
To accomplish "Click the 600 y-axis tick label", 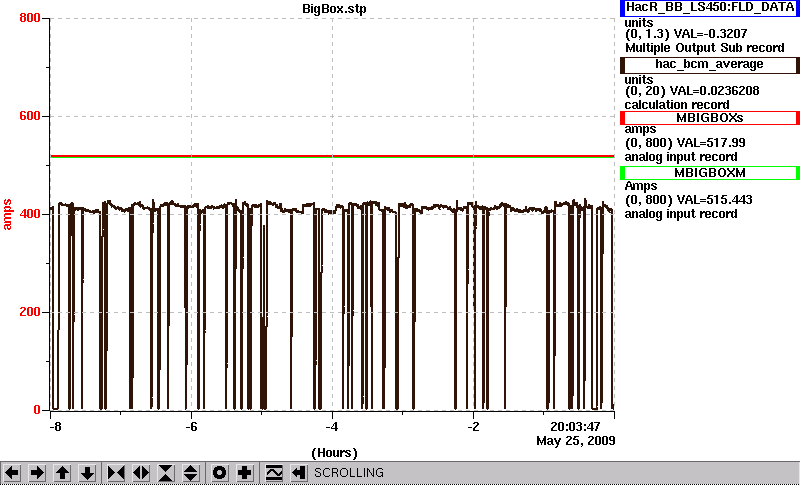I will pos(30,116).
